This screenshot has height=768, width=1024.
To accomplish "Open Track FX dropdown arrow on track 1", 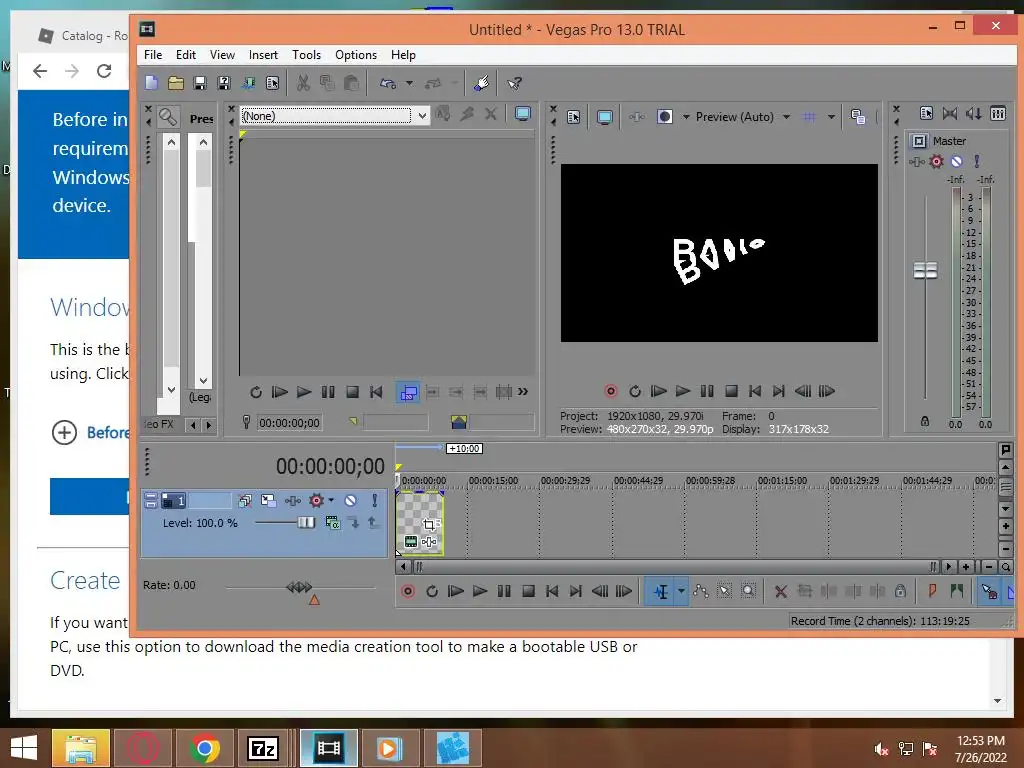I will click(331, 500).
